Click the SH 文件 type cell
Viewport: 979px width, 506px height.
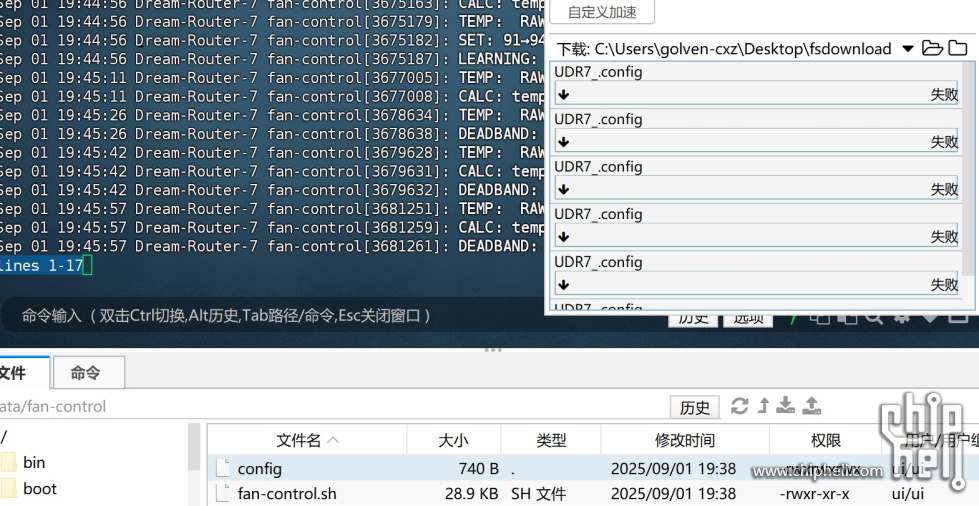point(539,494)
